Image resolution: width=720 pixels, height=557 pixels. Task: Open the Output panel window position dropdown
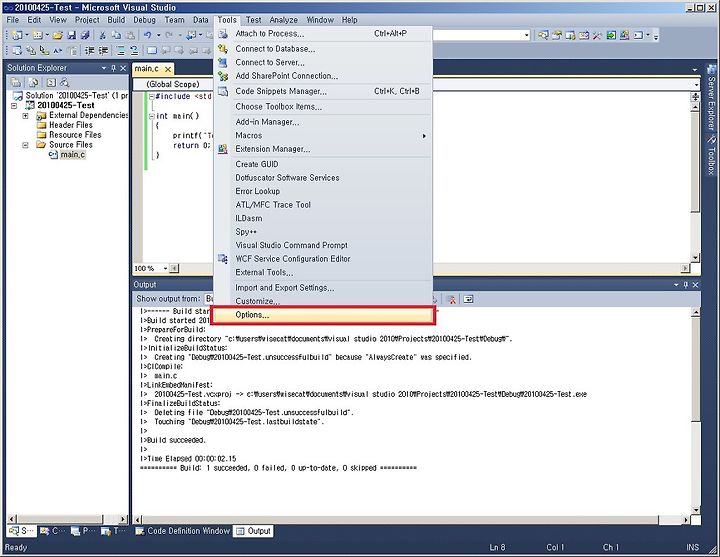676,285
